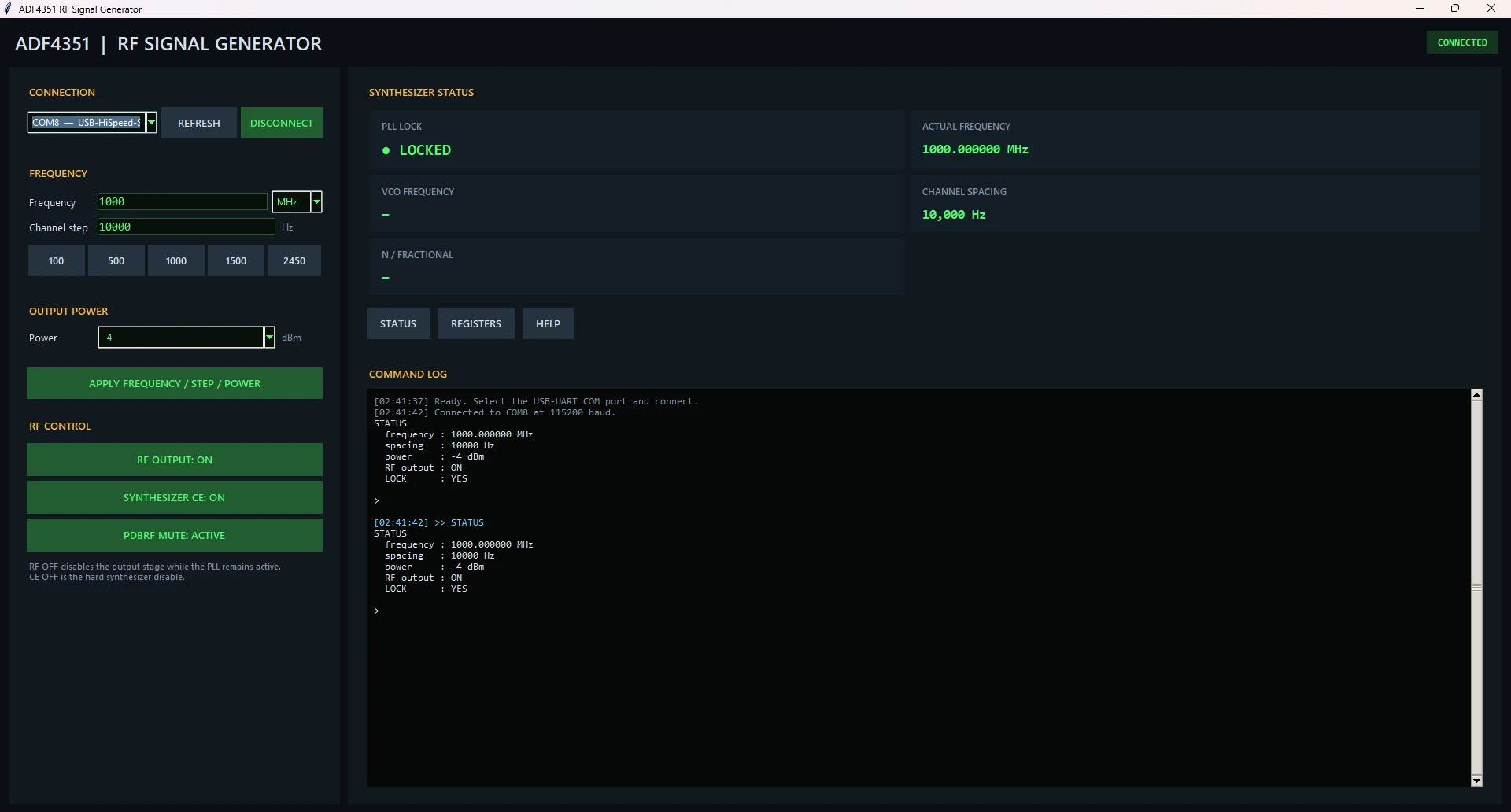The height and width of the screenshot is (812, 1511).
Task: Select the 100 MHz preset button
Action: click(57, 260)
